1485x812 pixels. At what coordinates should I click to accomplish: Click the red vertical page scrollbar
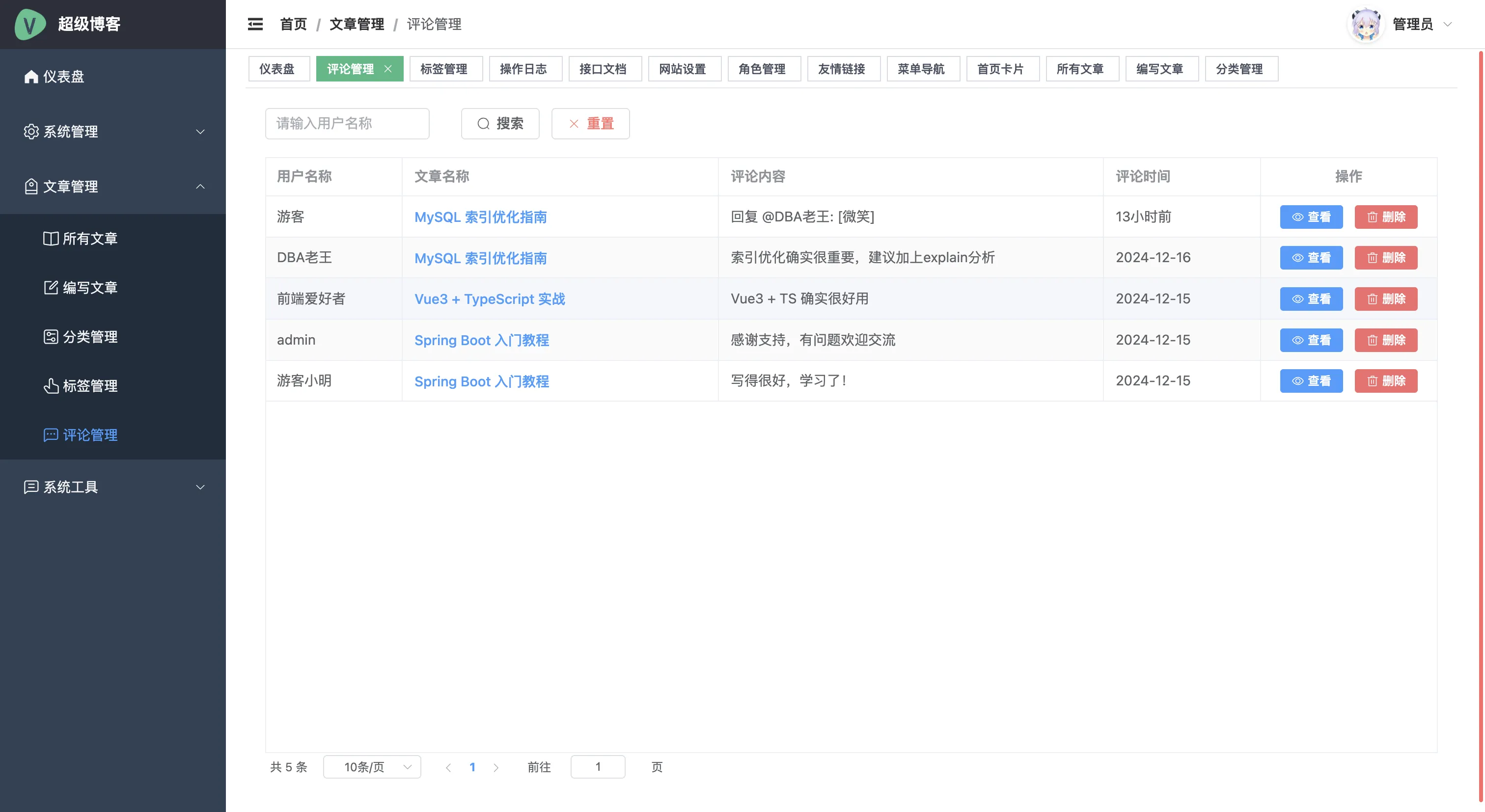click(1481, 427)
